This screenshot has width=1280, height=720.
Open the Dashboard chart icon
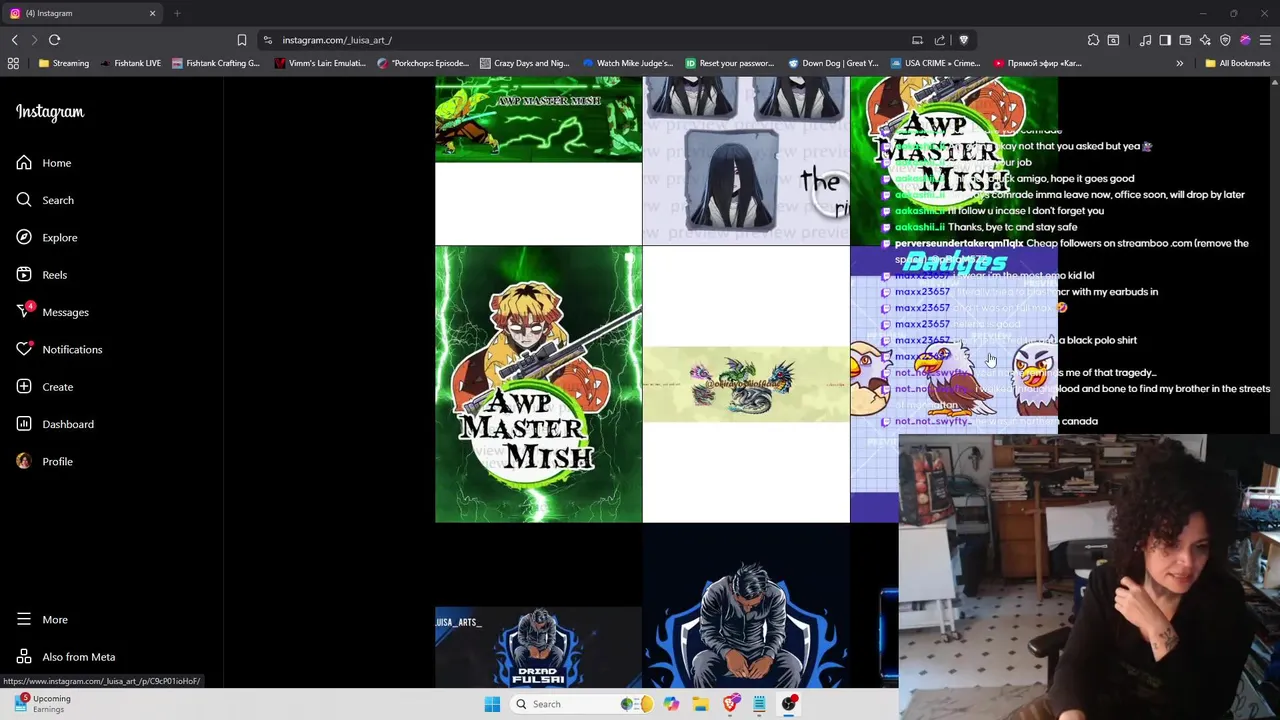point(24,424)
